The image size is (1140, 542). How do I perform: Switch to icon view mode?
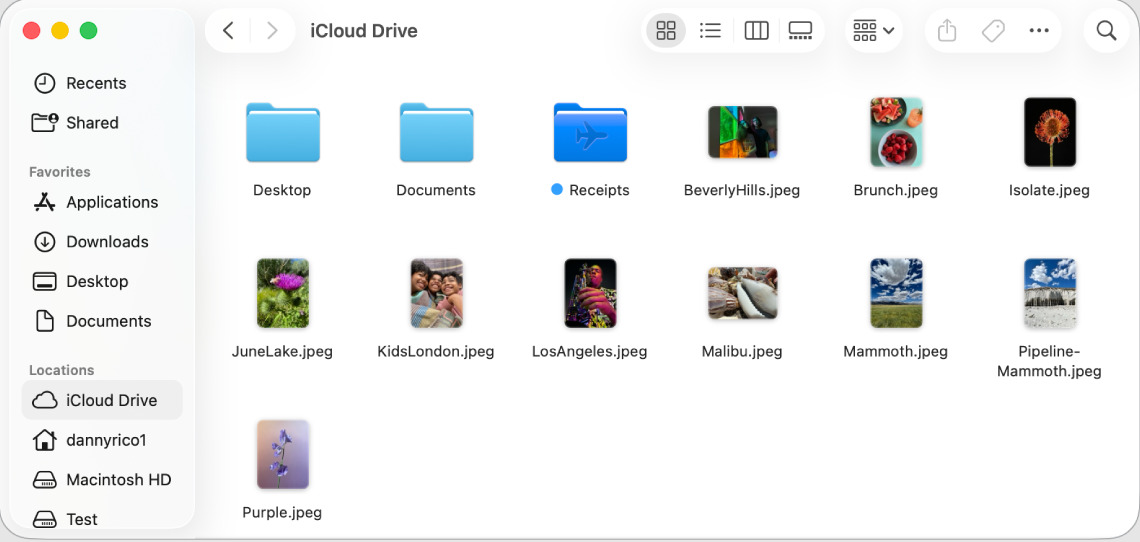[666, 31]
